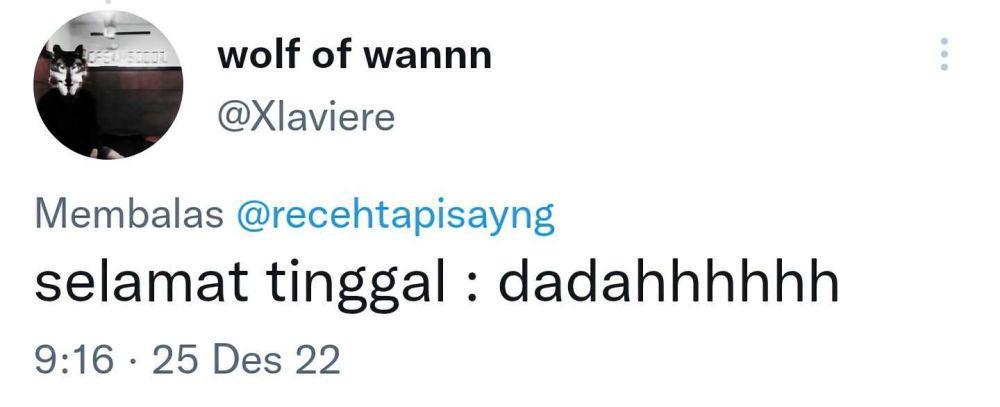
Task: Click the colon separator in the tweet text
Action: 471,288
